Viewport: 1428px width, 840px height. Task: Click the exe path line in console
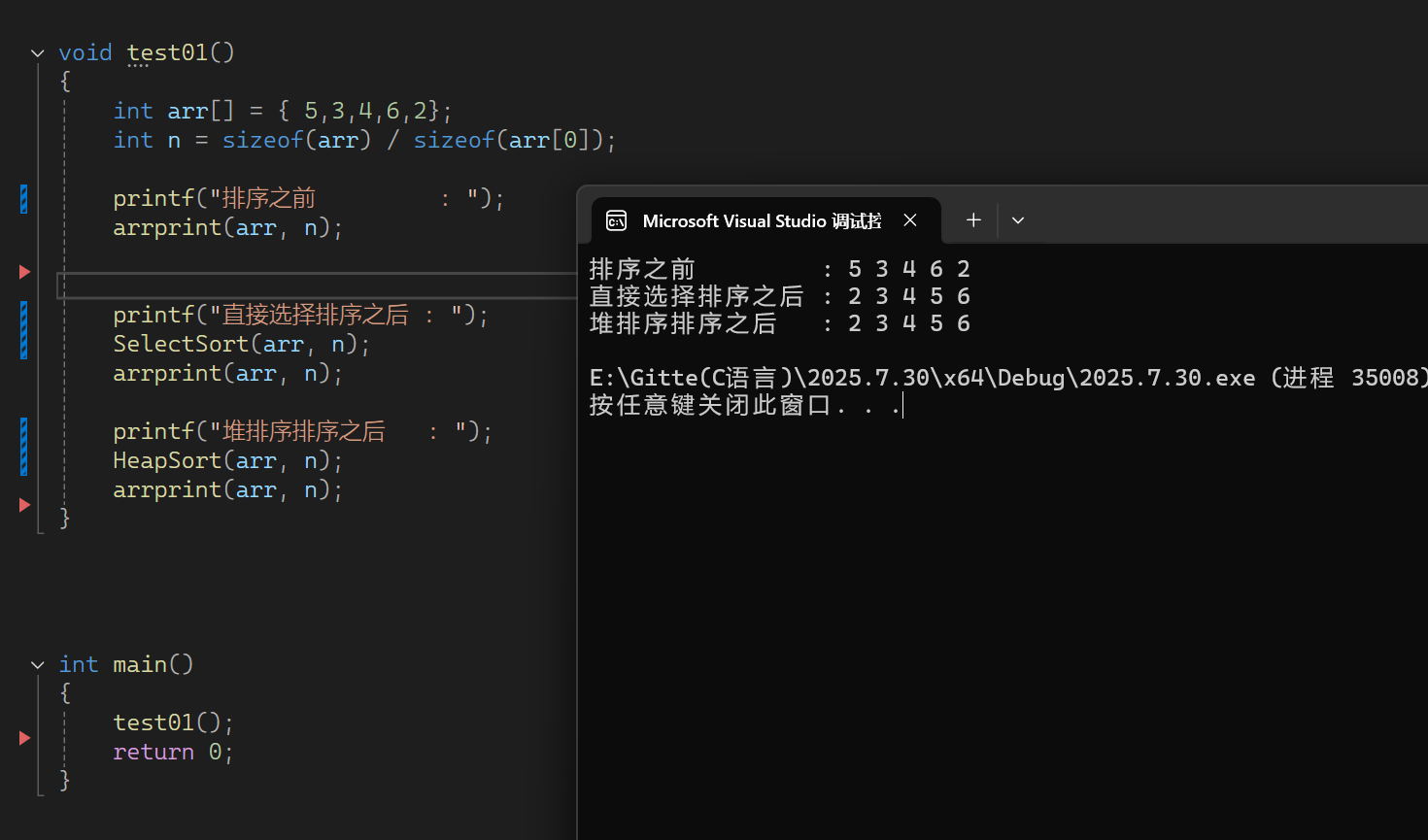pos(1008,378)
